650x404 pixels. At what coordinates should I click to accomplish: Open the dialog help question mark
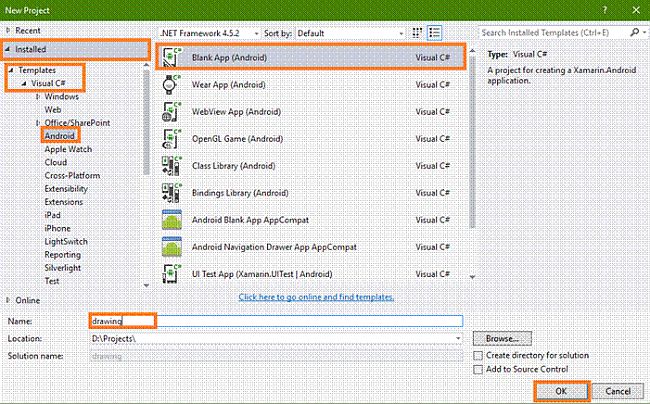605,10
